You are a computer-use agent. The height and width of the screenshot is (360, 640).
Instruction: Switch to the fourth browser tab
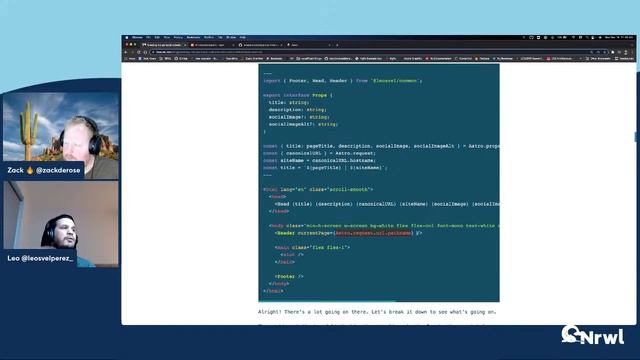point(308,45)
